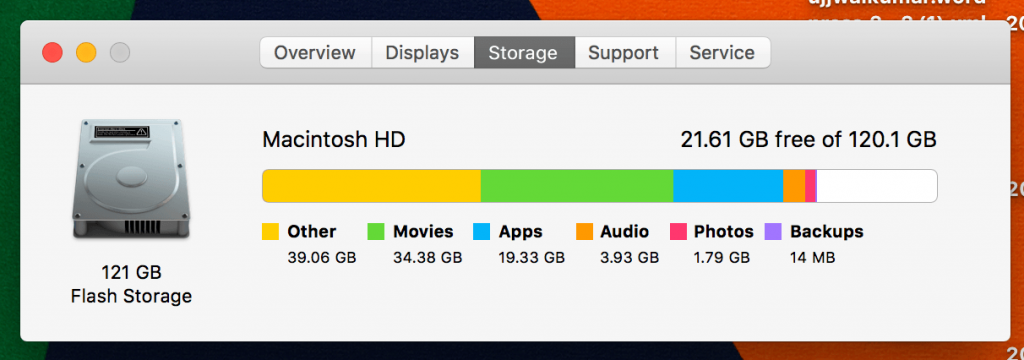The image size is (1024, 360).
Task: Click the blue Apps legend swatch
Action: pos(481,231)
